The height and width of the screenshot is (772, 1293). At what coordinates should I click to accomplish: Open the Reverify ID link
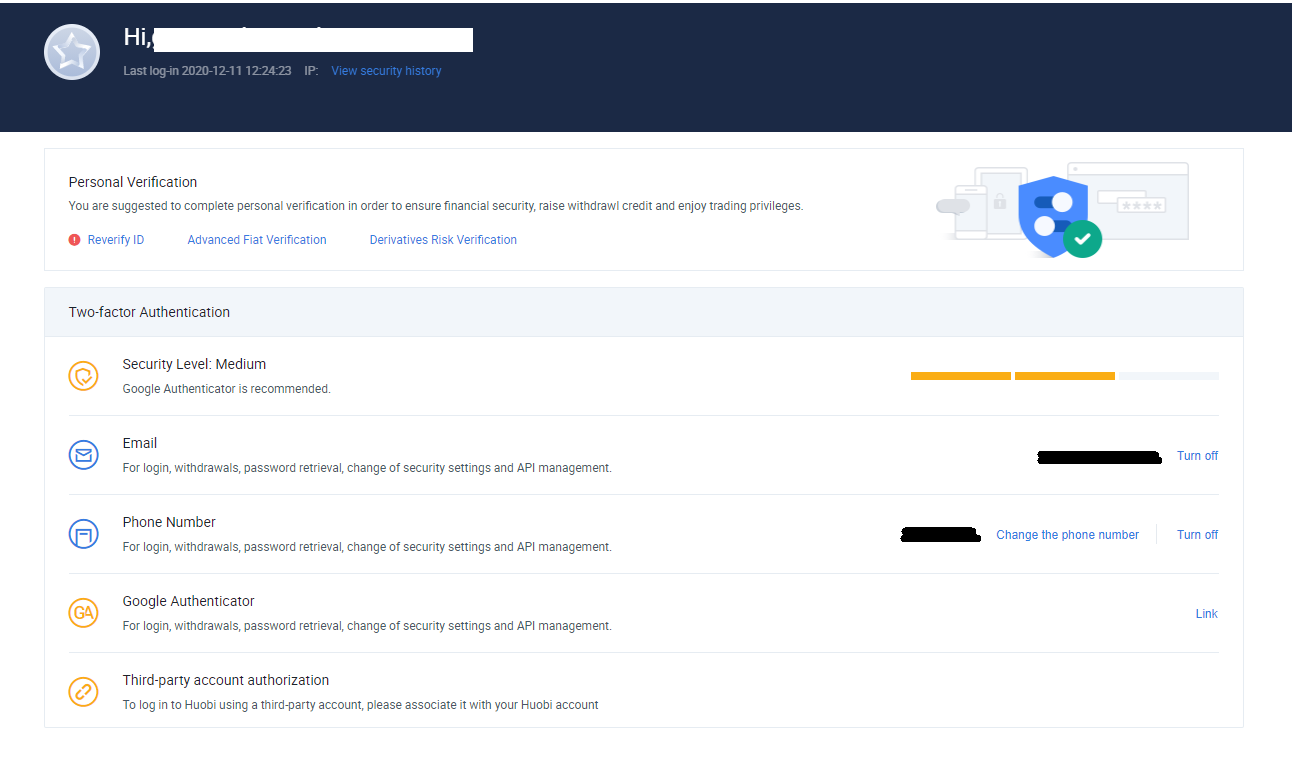[x=116, y=240]
